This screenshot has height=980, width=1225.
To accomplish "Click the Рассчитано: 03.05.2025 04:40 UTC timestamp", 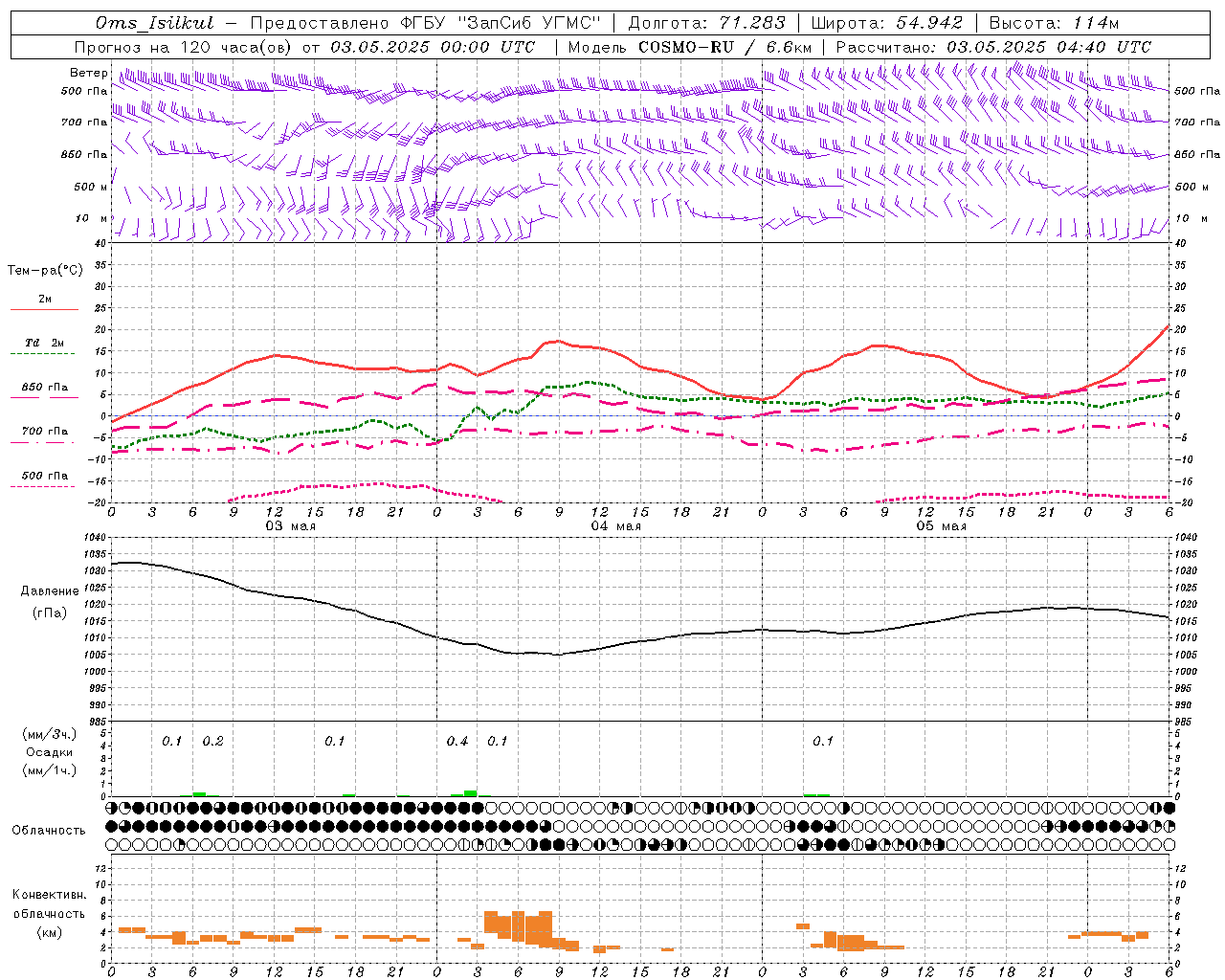I will (993, 47).
